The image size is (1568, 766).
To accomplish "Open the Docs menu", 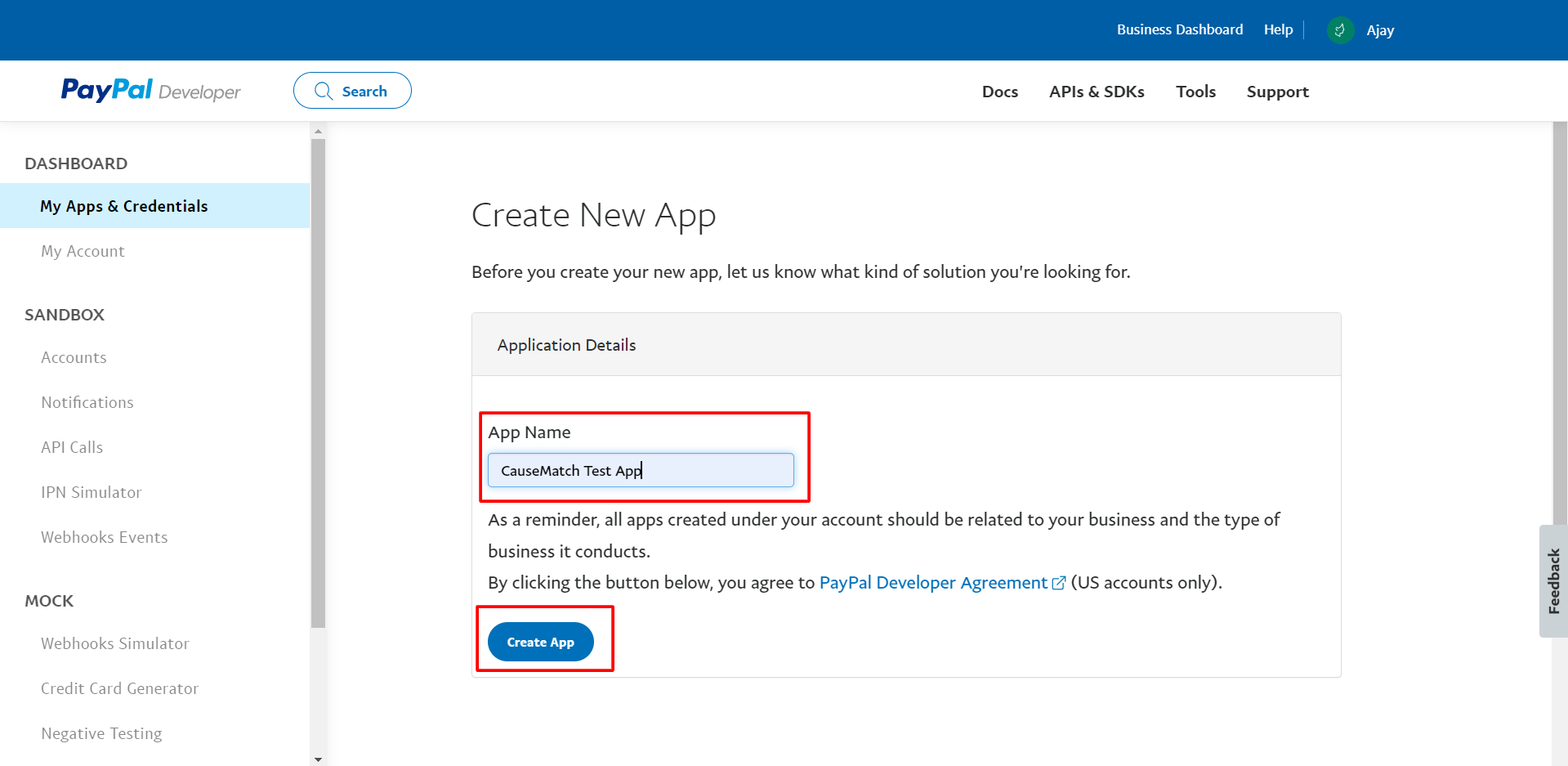I will tap(1000, 92).
